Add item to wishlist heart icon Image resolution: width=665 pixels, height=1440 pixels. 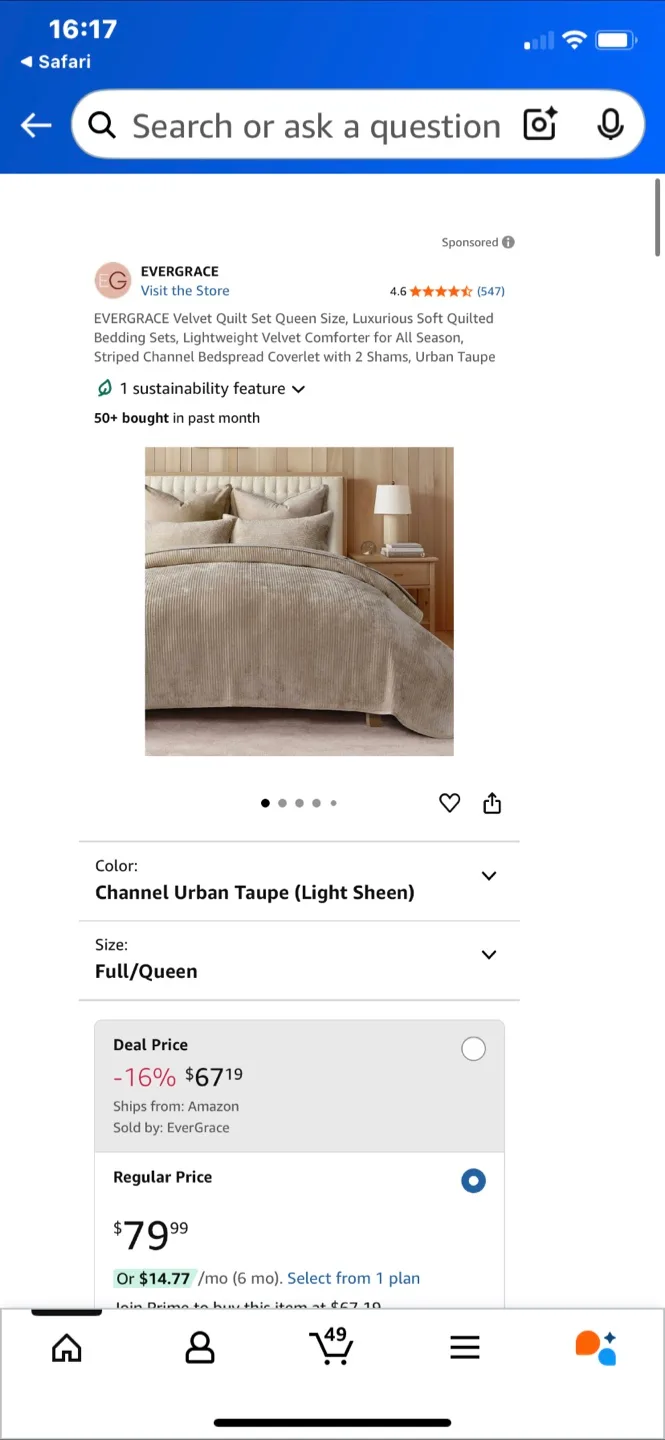pos(450,803)
